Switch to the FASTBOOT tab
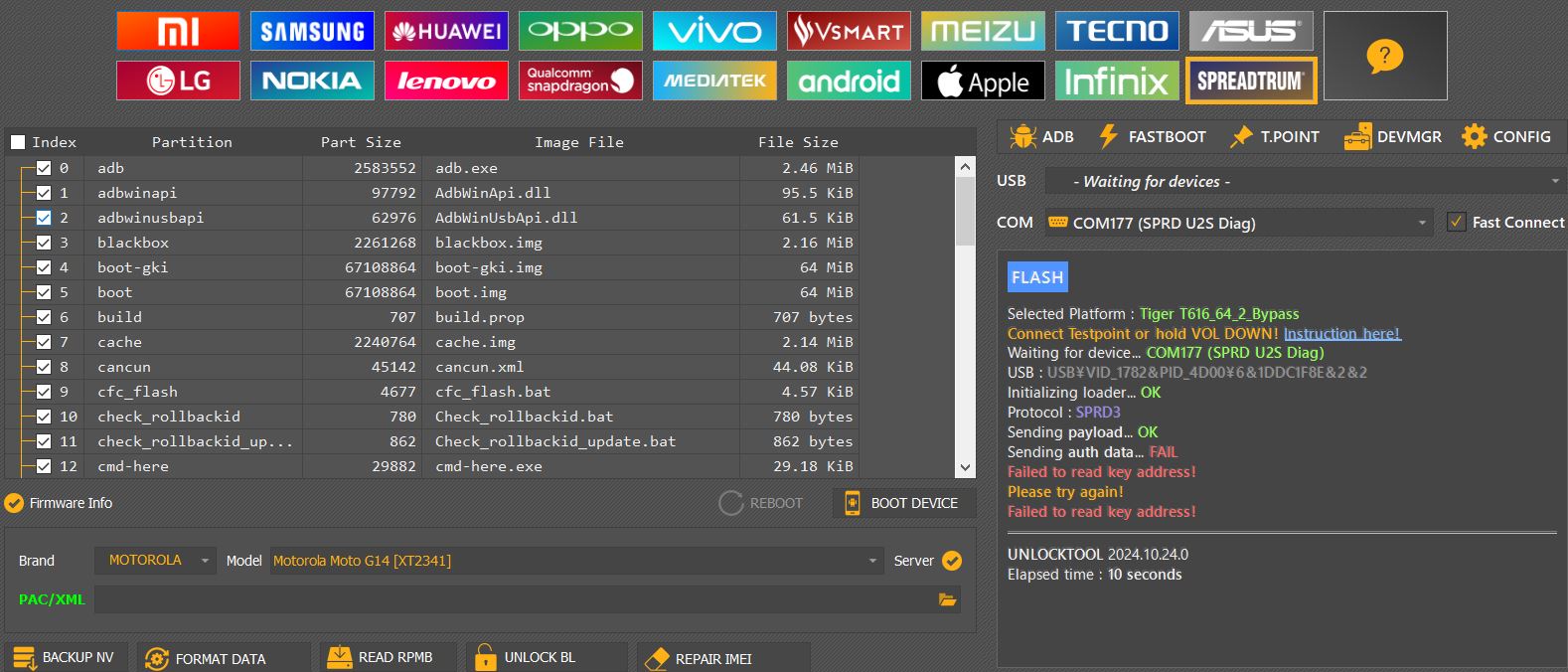The height and width of the screenshot is (672, 1568). click(1153, 136)
